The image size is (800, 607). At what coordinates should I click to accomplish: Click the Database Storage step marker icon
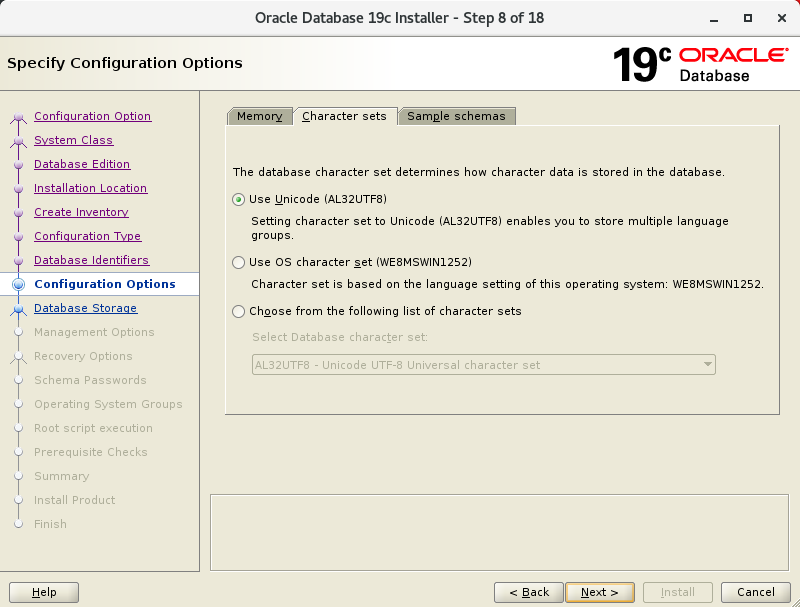(x=18, y=309)
